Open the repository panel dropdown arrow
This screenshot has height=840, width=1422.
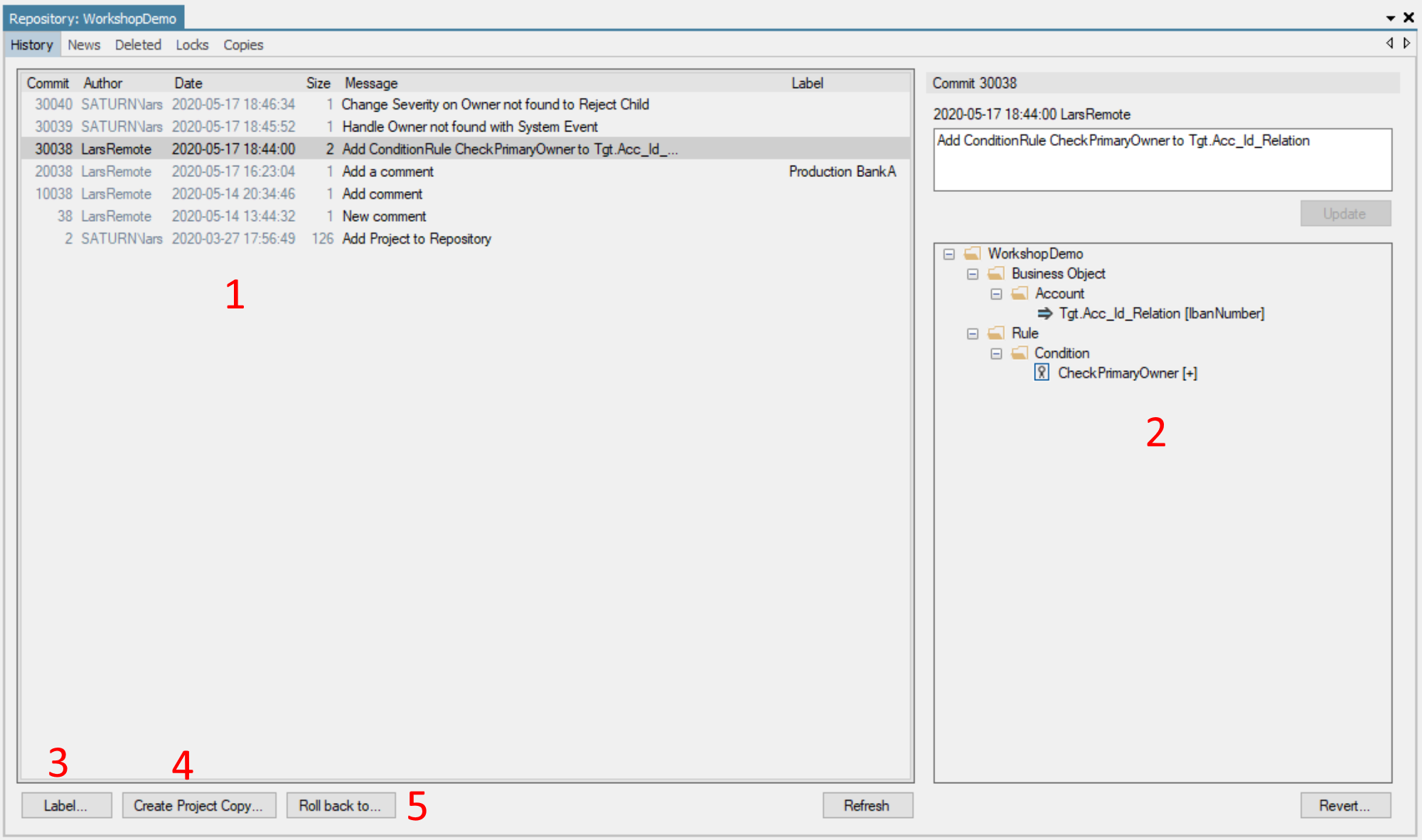[x=1390, y=17]
